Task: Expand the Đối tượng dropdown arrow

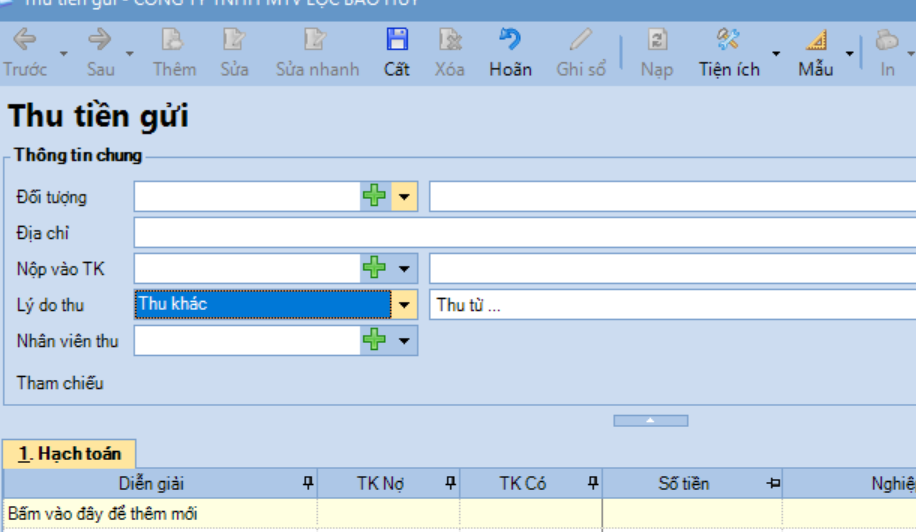Action: click(x=404, y=197)
